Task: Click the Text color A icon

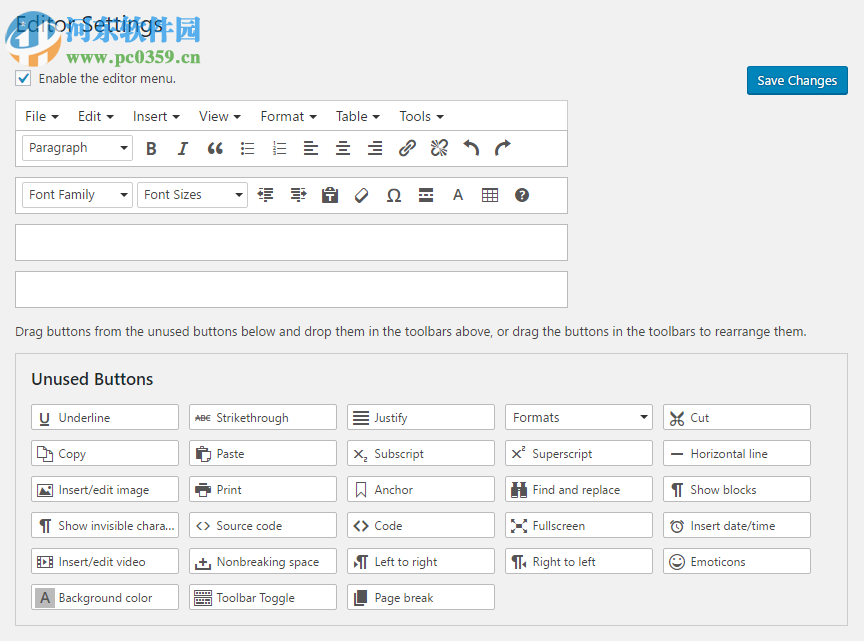Action: coord(458,195)
